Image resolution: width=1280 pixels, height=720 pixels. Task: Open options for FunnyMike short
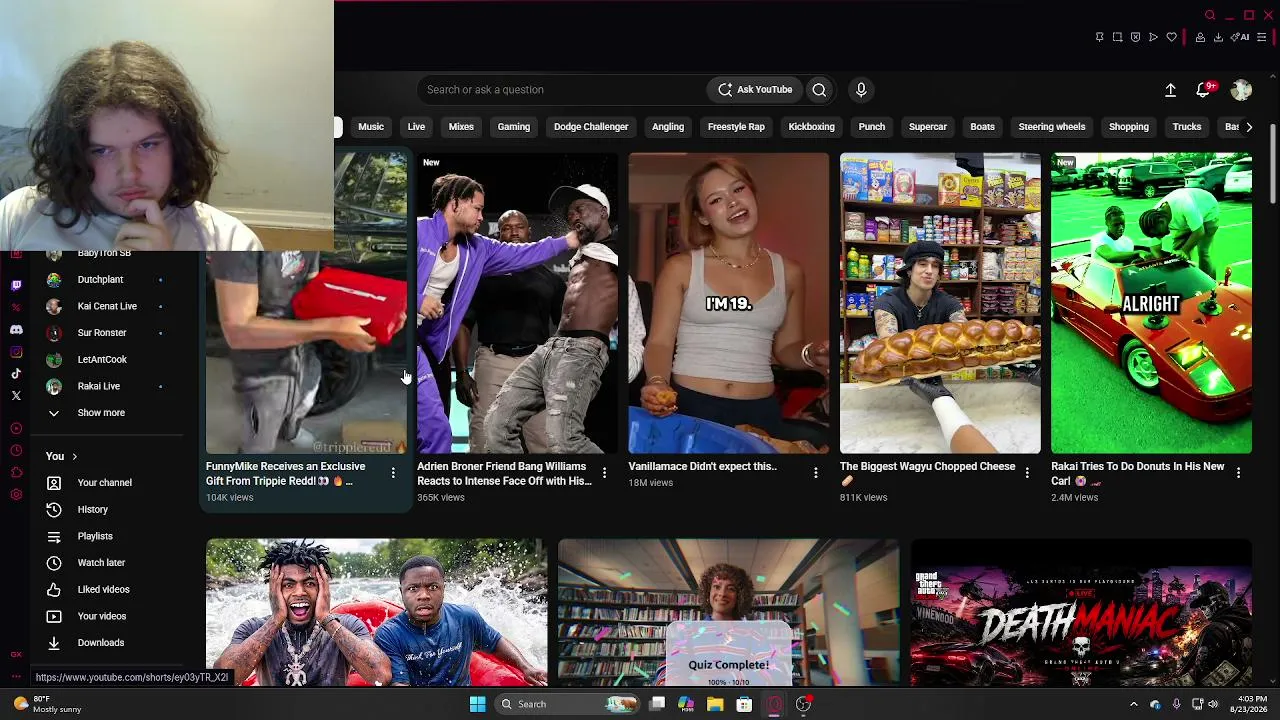(393, 473)
